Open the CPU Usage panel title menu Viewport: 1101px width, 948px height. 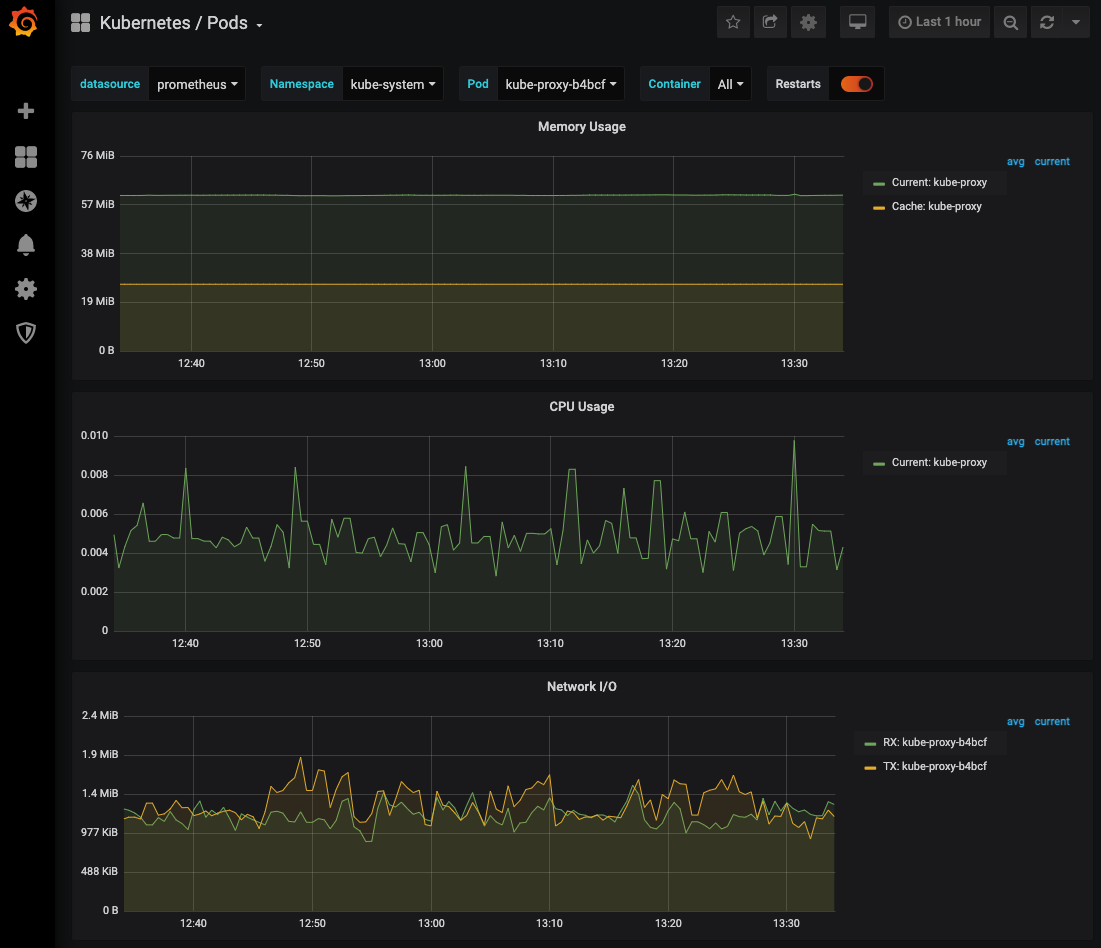[581, 407]
